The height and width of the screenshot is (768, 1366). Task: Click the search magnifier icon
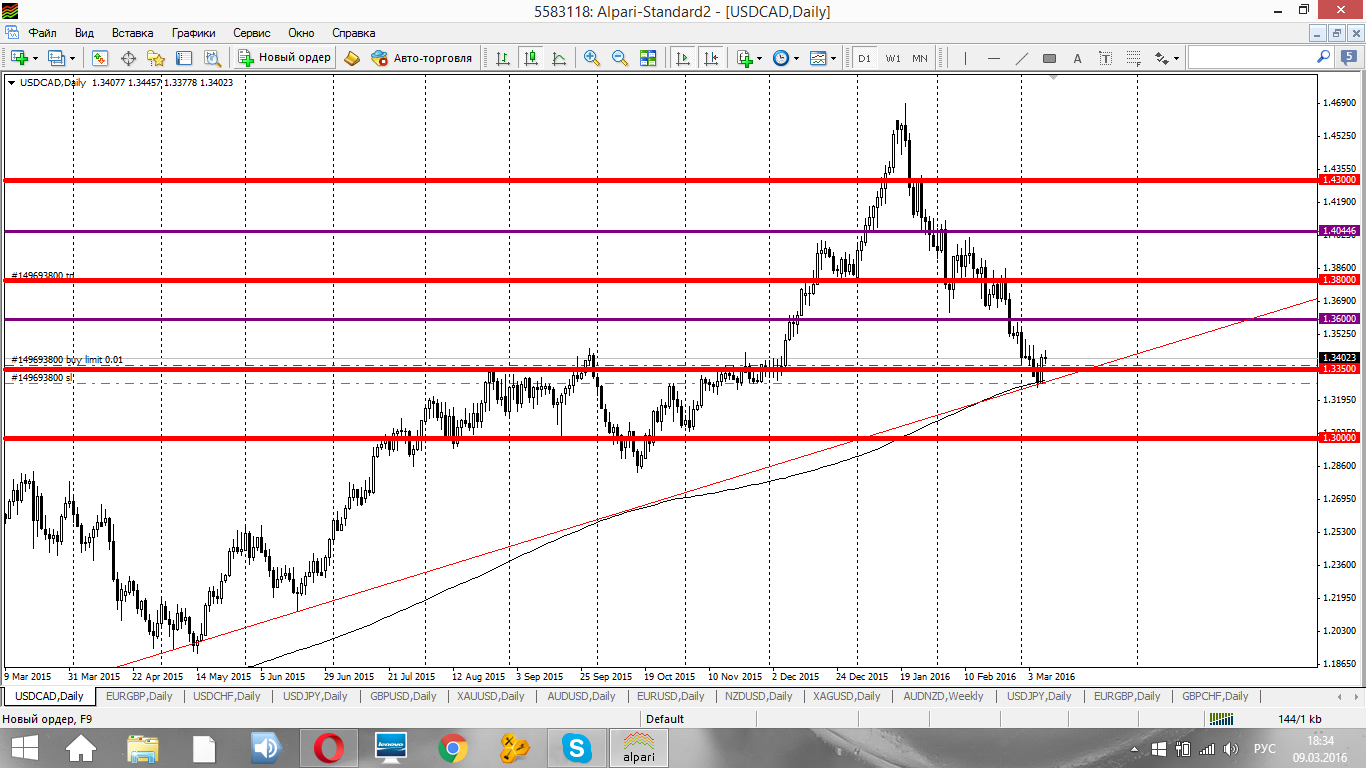1323,57
